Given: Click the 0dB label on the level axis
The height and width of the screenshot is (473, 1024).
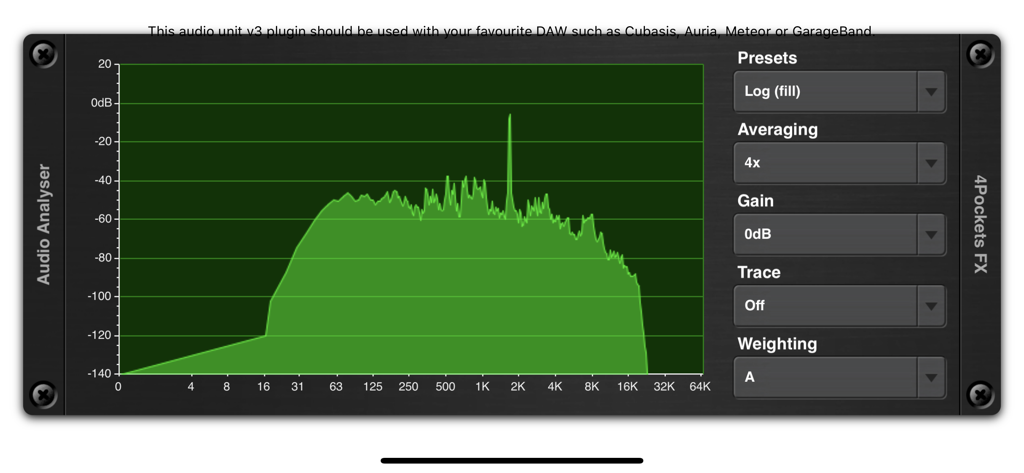Looking at the screenshot, I should [x=101, y=103].
